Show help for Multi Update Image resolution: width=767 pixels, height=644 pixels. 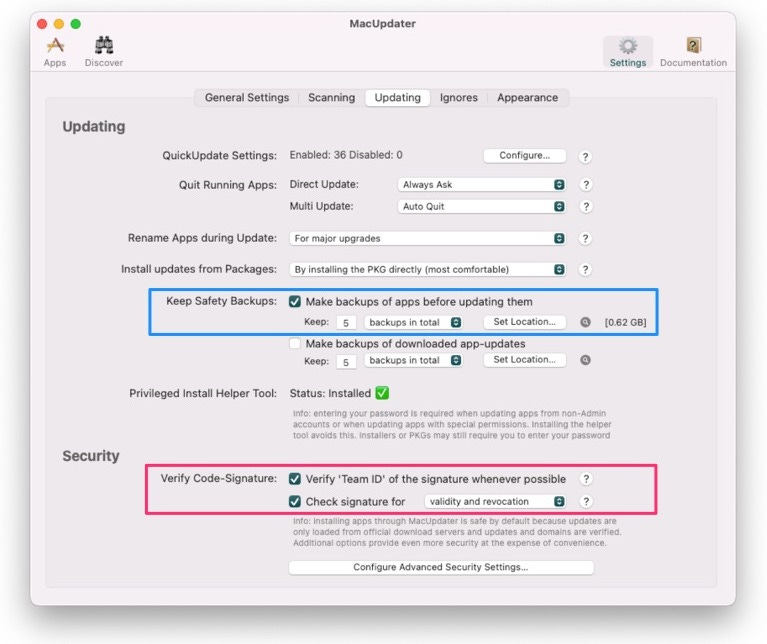click(x=586, y=206)
